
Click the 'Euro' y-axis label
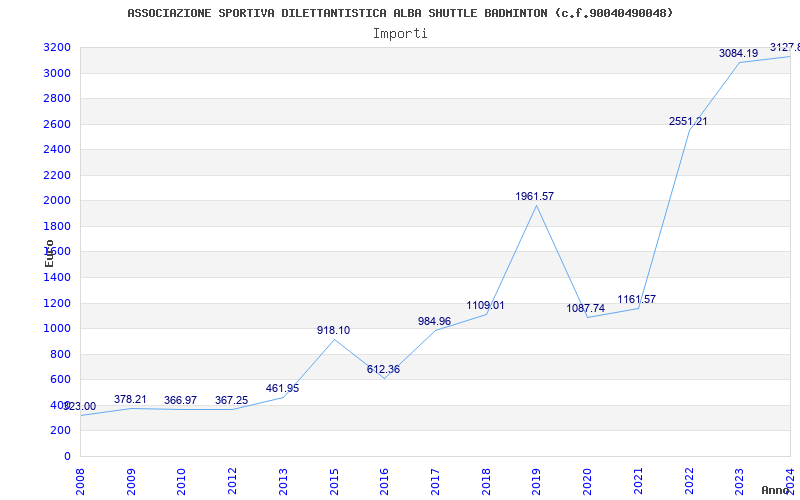point(49,253)
